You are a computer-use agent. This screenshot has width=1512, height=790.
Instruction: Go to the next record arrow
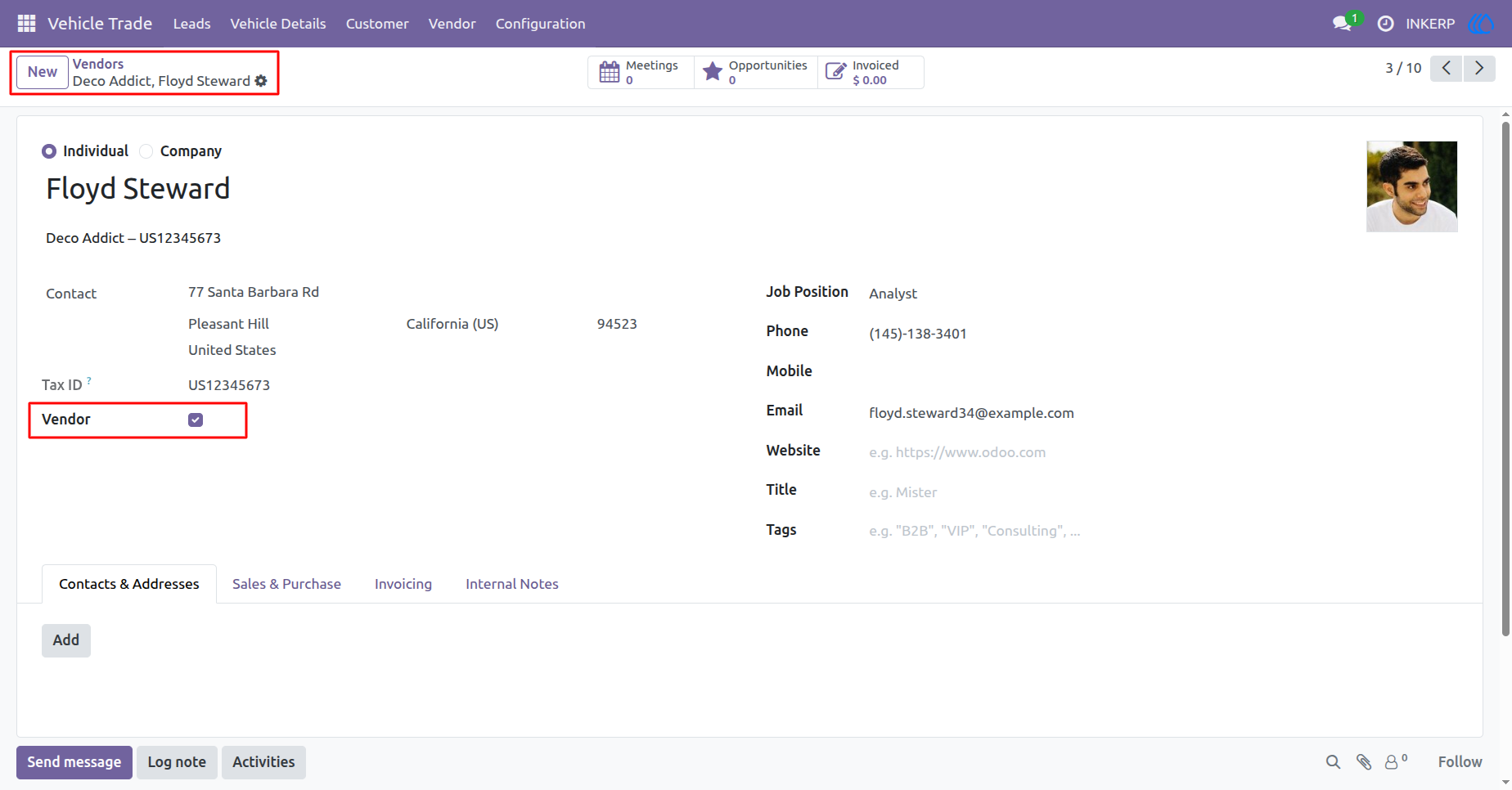(x=1479, y=68)
